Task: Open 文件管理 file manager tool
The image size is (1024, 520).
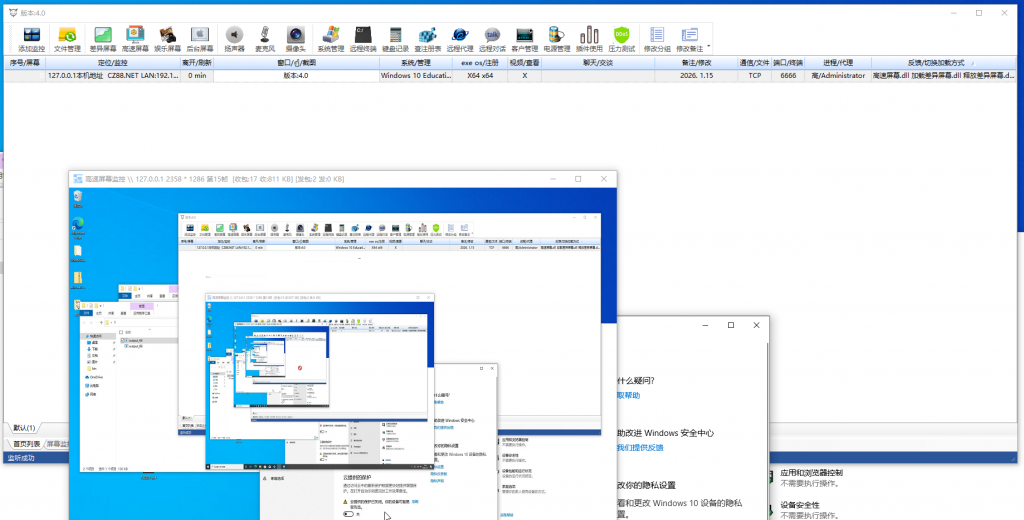Action: (x=67, y=39)
